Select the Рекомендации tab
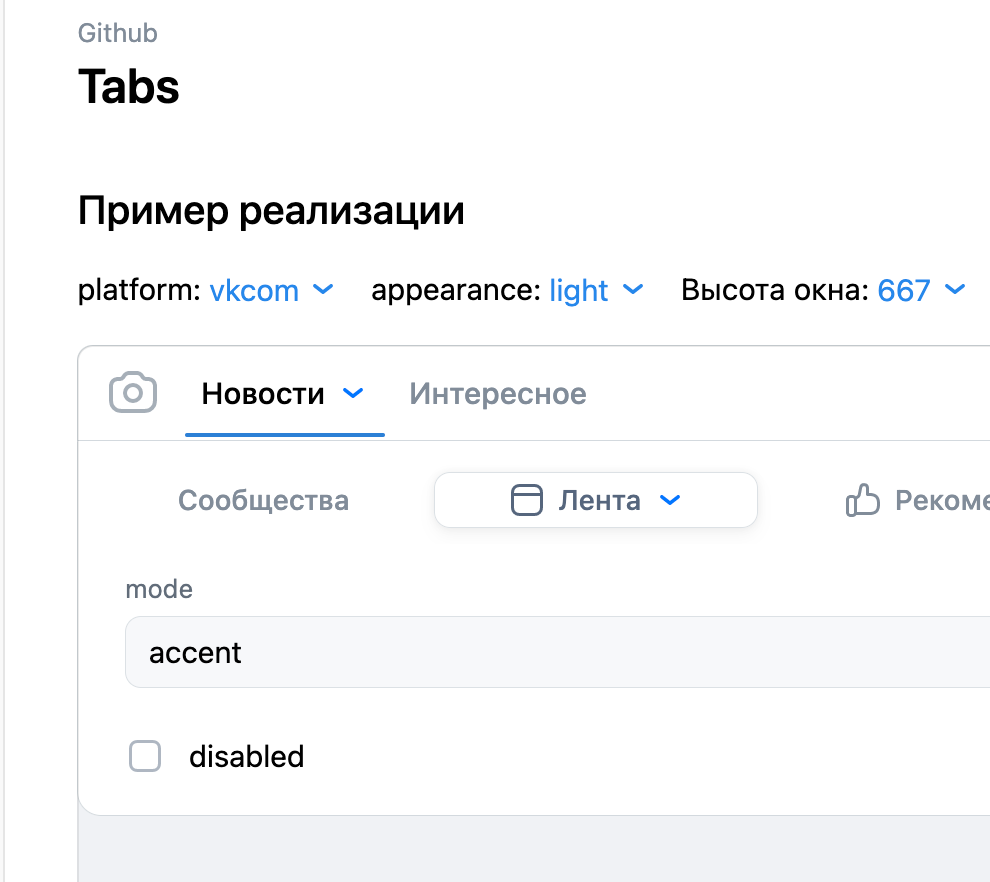 pyautogui.click(x=930, y=500)
